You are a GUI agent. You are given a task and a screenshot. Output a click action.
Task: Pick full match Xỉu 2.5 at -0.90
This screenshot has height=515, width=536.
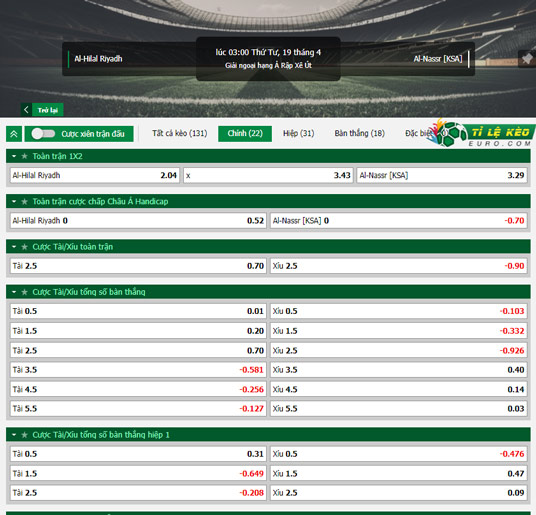tap(398, 266)
